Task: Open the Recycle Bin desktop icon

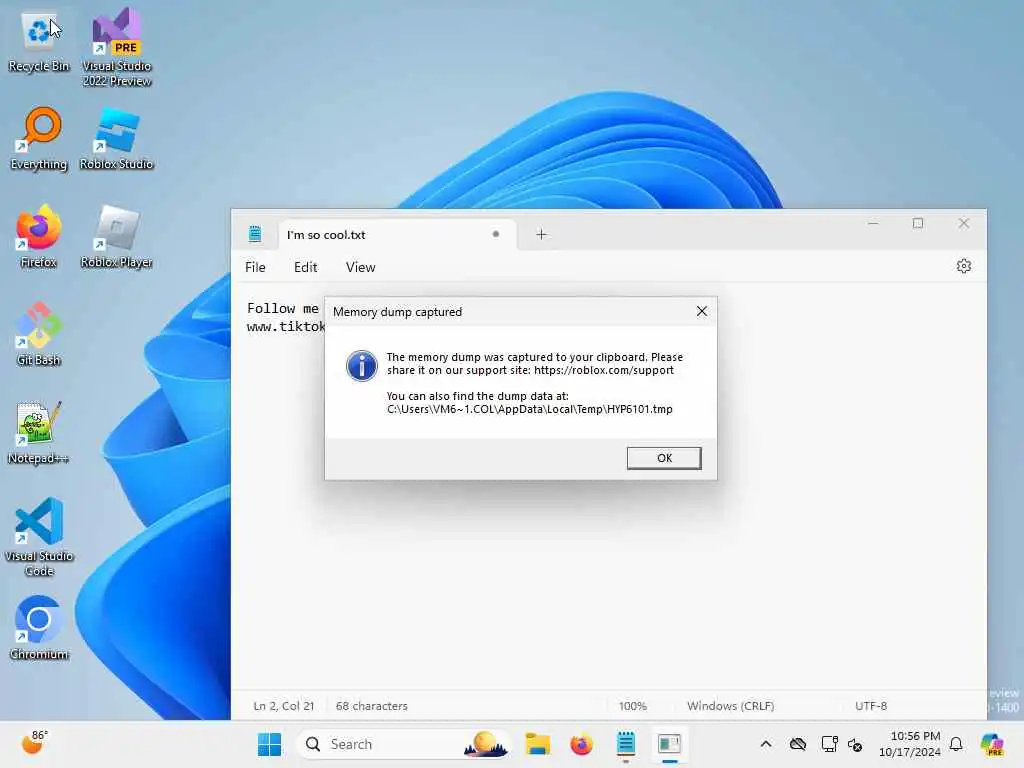Action: (39, 40)
